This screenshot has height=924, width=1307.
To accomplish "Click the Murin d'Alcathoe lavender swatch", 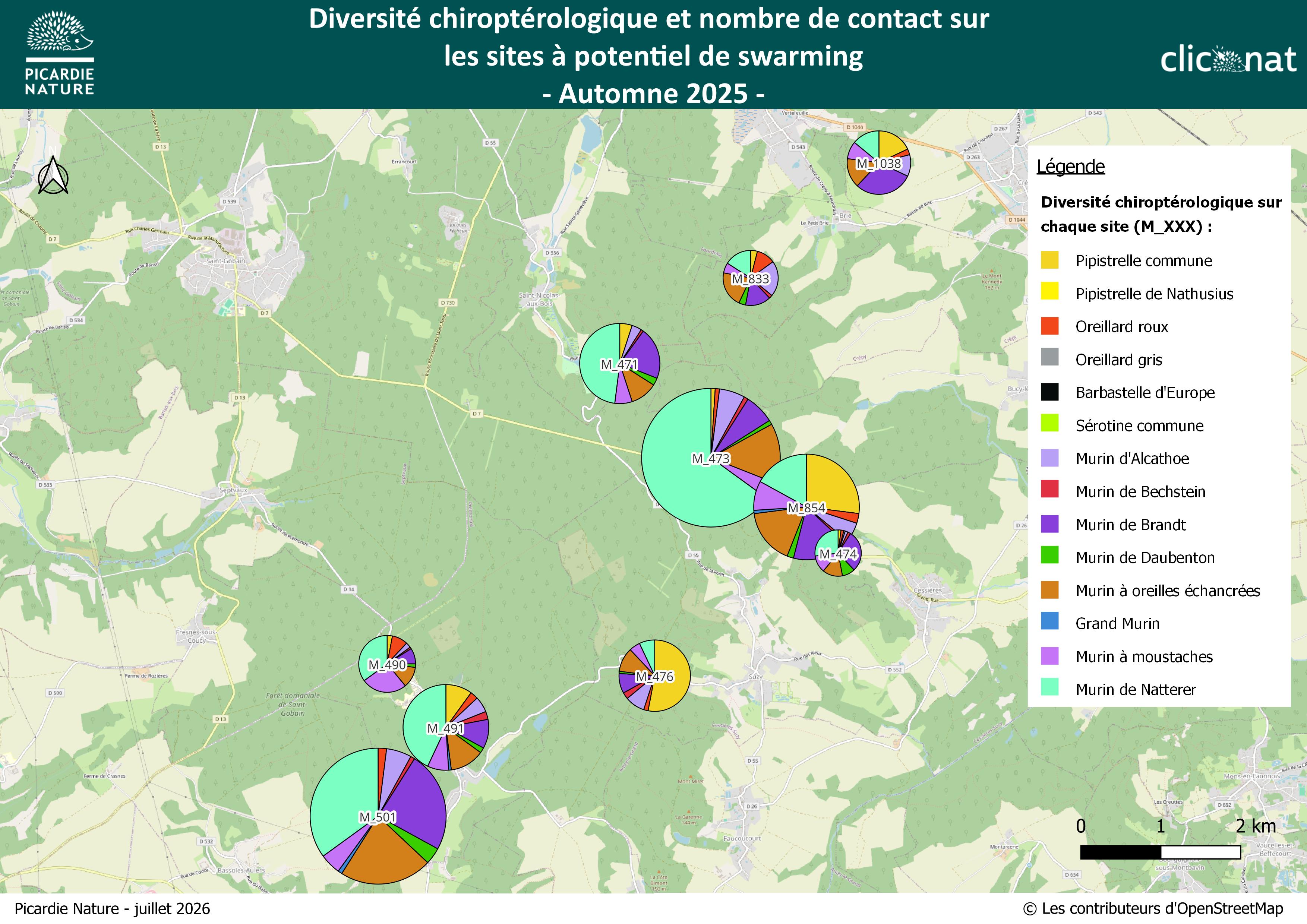I will (1050, 458).
